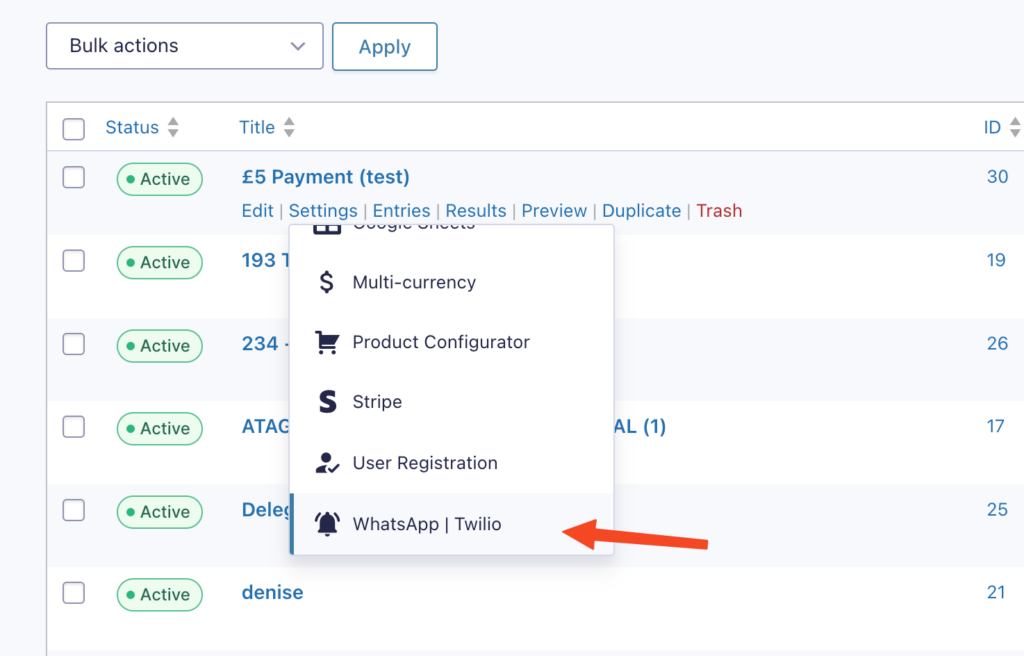The width and height of the screenshot is (1024, 656).
Task: Click the Product Configurator cart icon
Action: pos(326,342)
